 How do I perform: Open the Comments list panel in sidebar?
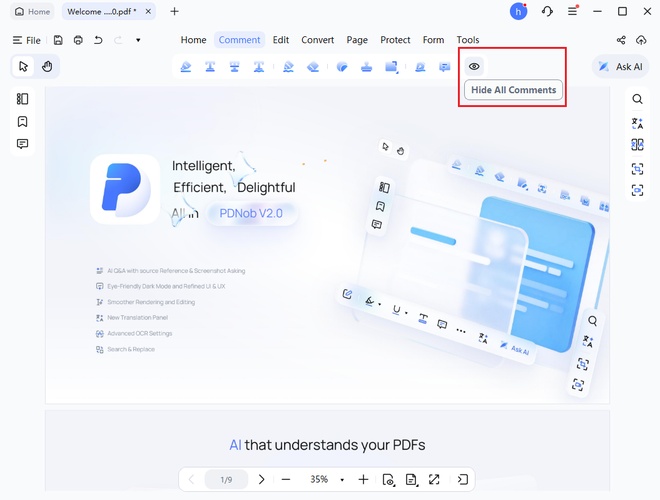[x=22, y=144]
